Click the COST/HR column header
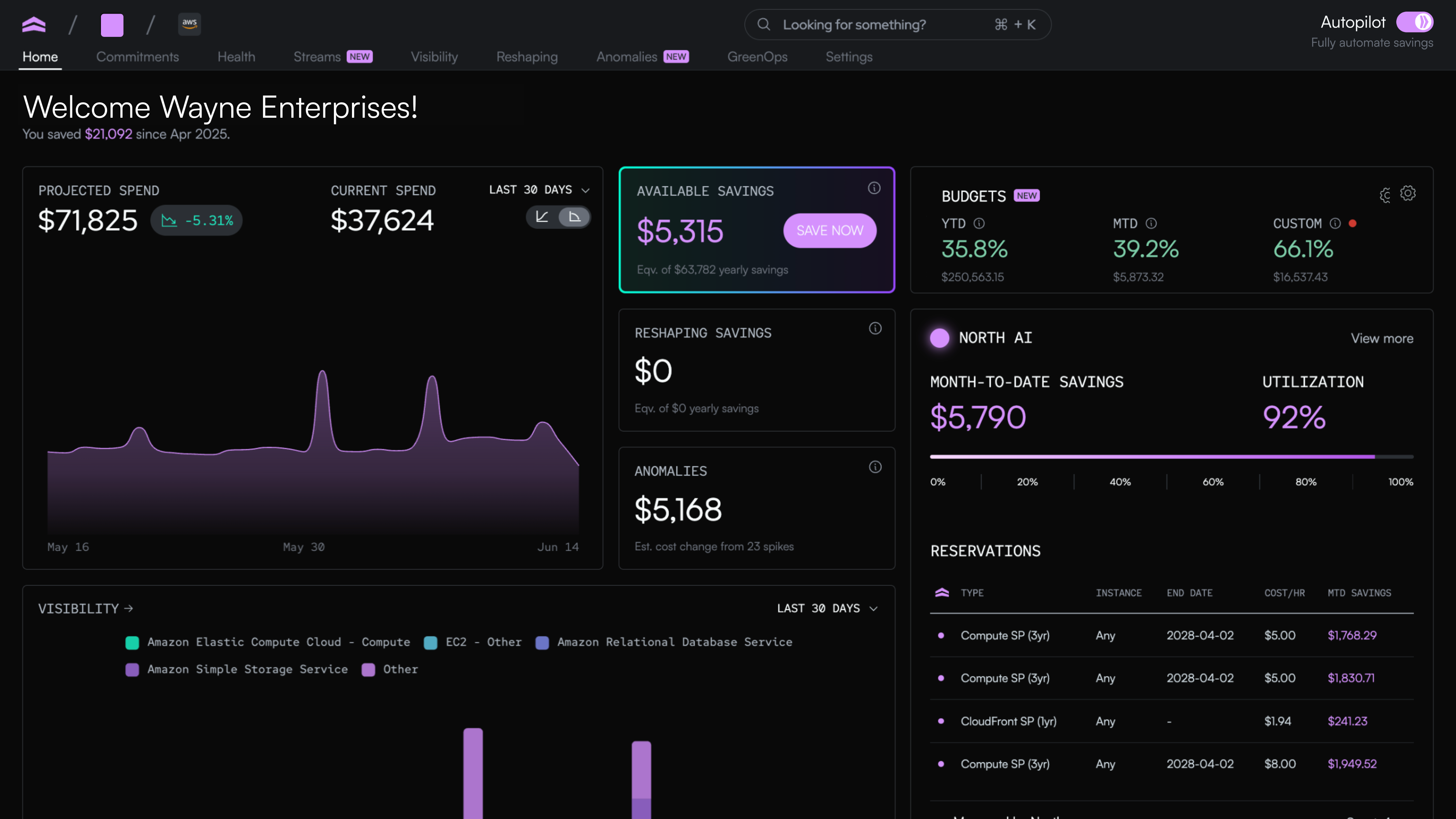 coord(1284,593)
